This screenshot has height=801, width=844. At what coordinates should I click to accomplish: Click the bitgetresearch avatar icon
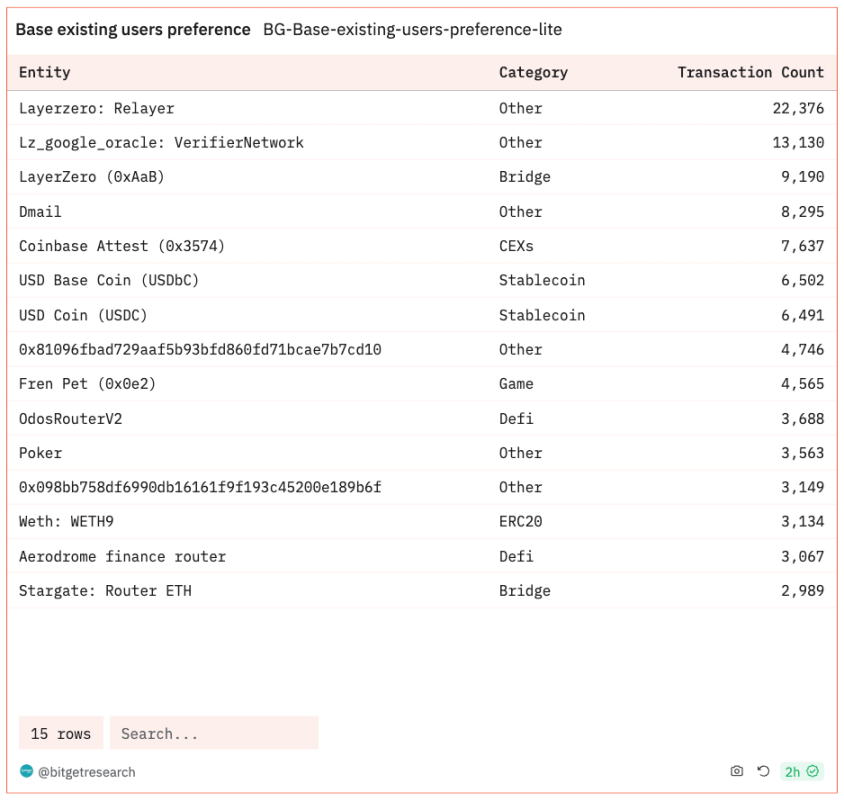26,771
